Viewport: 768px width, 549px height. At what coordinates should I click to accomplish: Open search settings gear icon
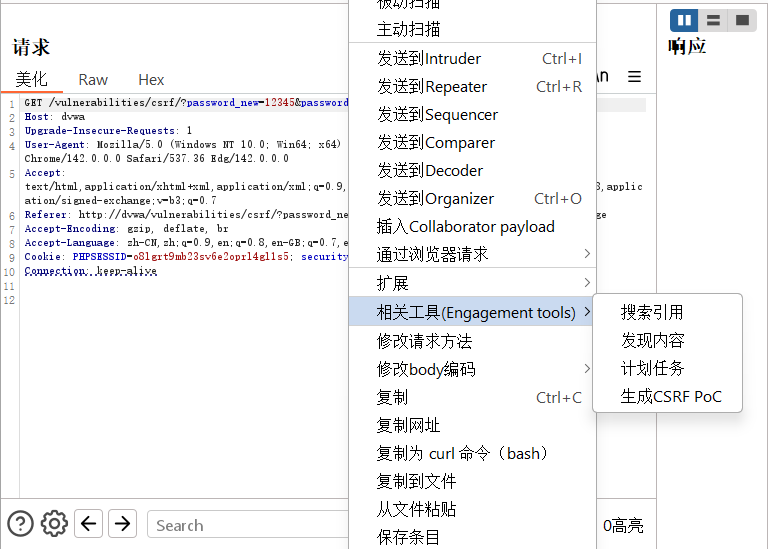point(54,524)
